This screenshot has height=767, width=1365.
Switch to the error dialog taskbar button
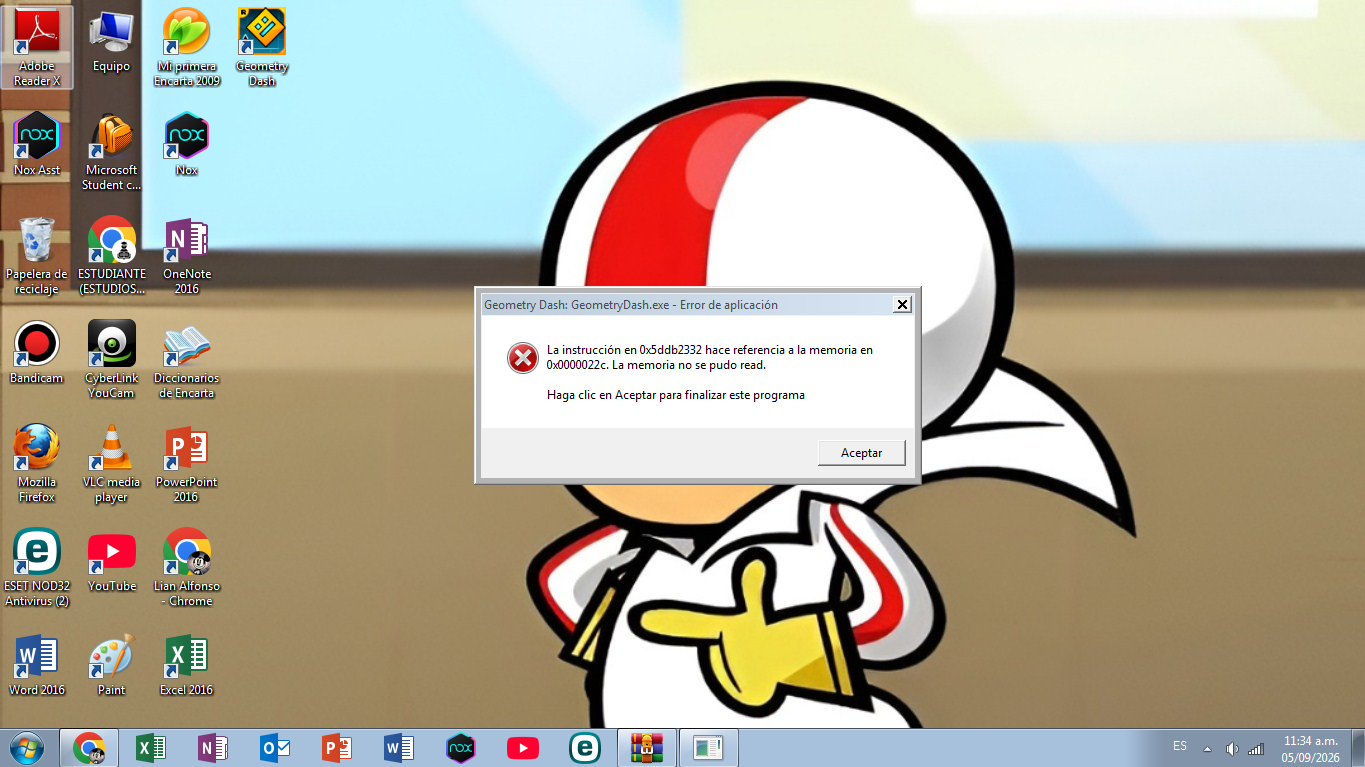[709, 748]
